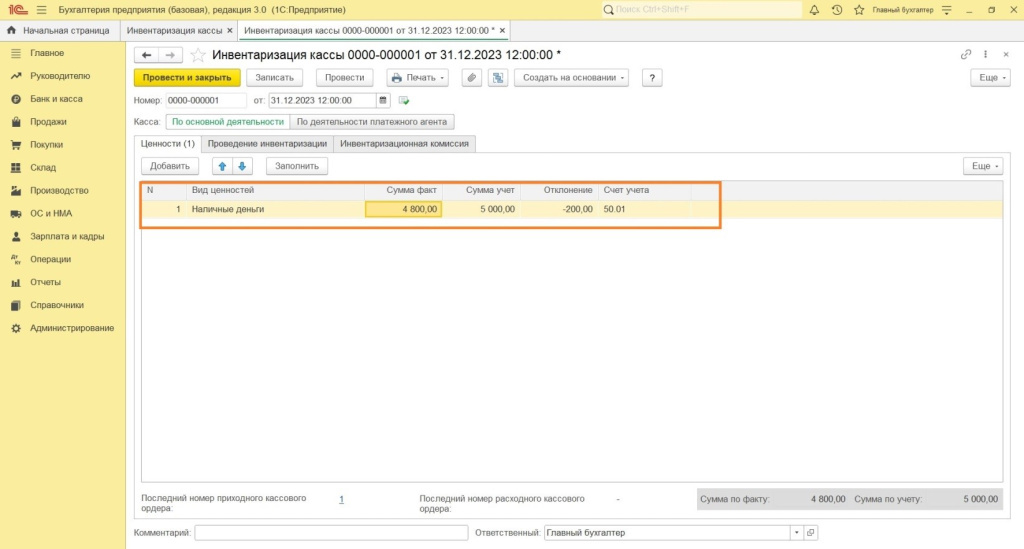Click the Комментарий input field
This screenshot has height=549, width=1024.
331,533
